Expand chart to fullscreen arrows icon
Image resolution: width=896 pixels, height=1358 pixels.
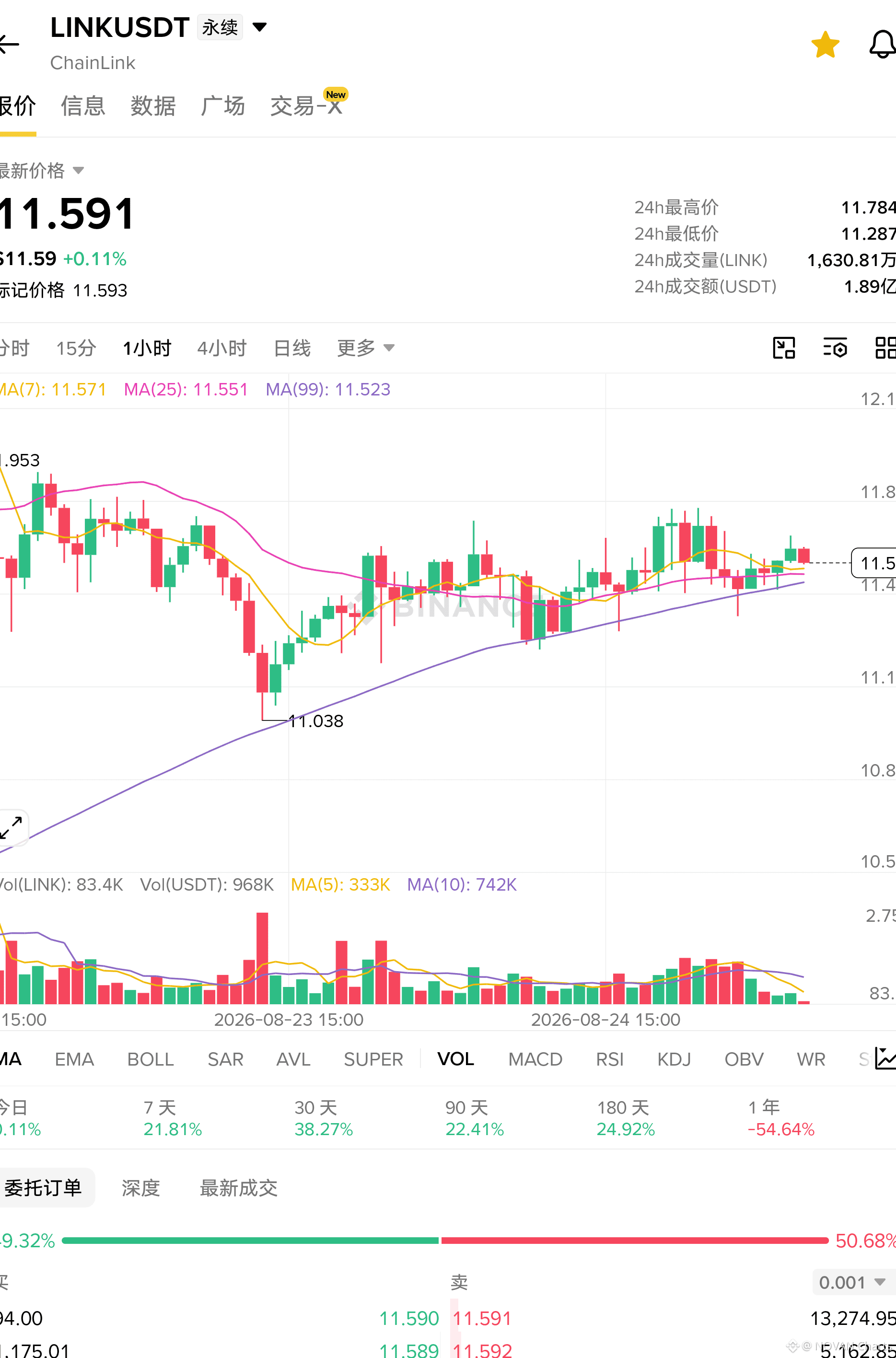tap(12, 827)
